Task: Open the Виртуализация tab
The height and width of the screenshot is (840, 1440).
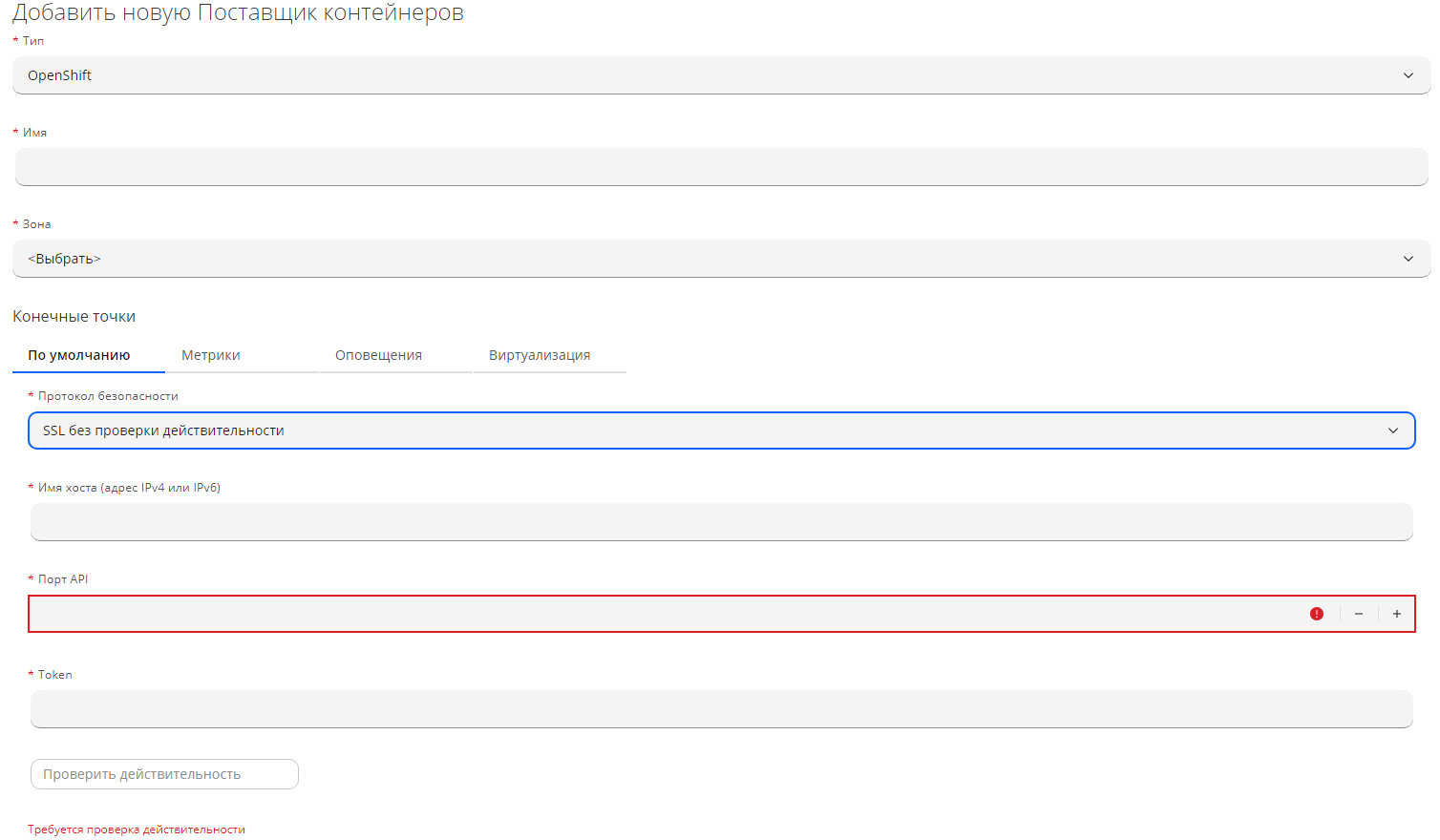Action: tap(540, 355)
